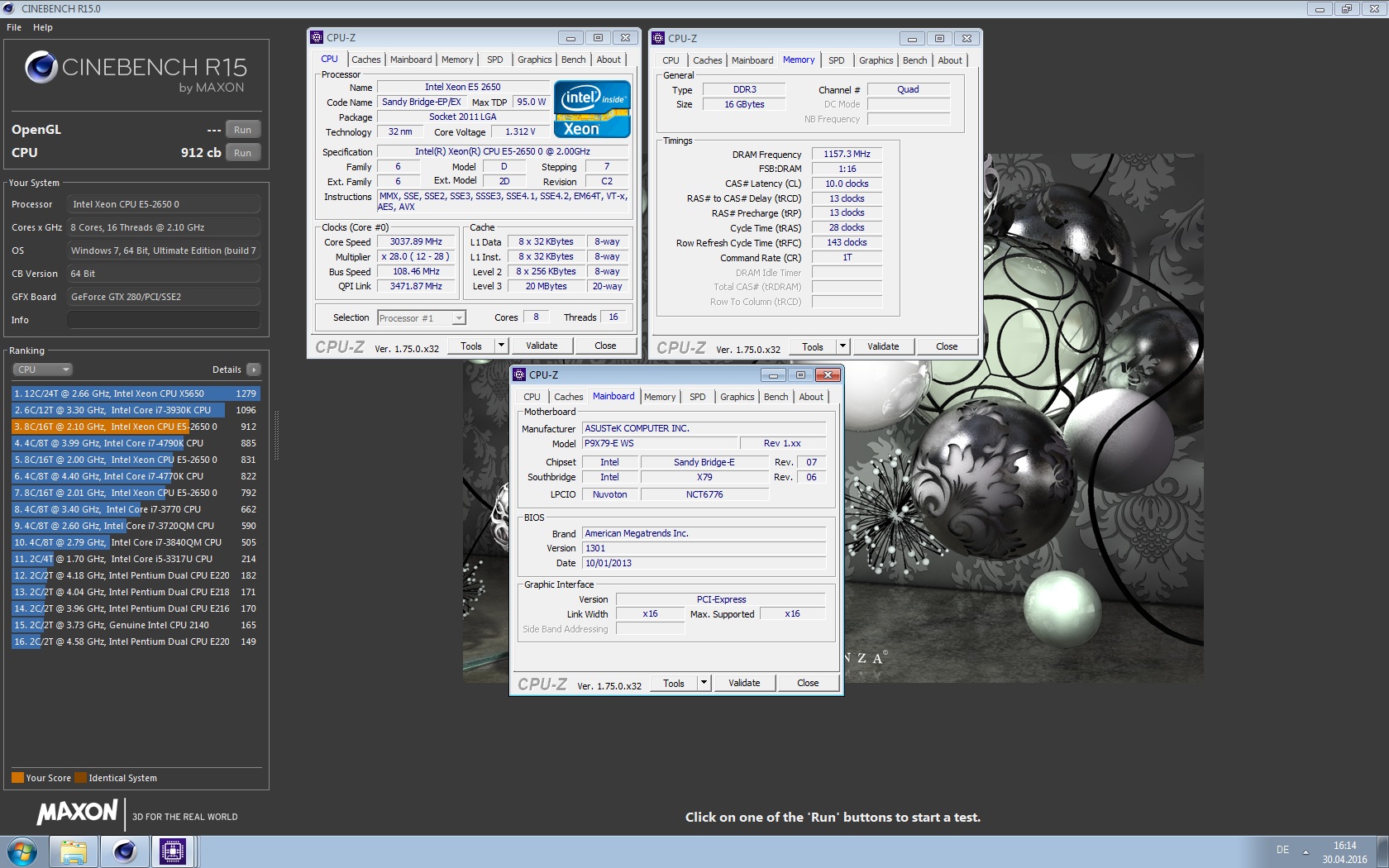Viewport: 1389px width, 868px height.
Task: Click the Info input field
Action: [x=164, y=320]
